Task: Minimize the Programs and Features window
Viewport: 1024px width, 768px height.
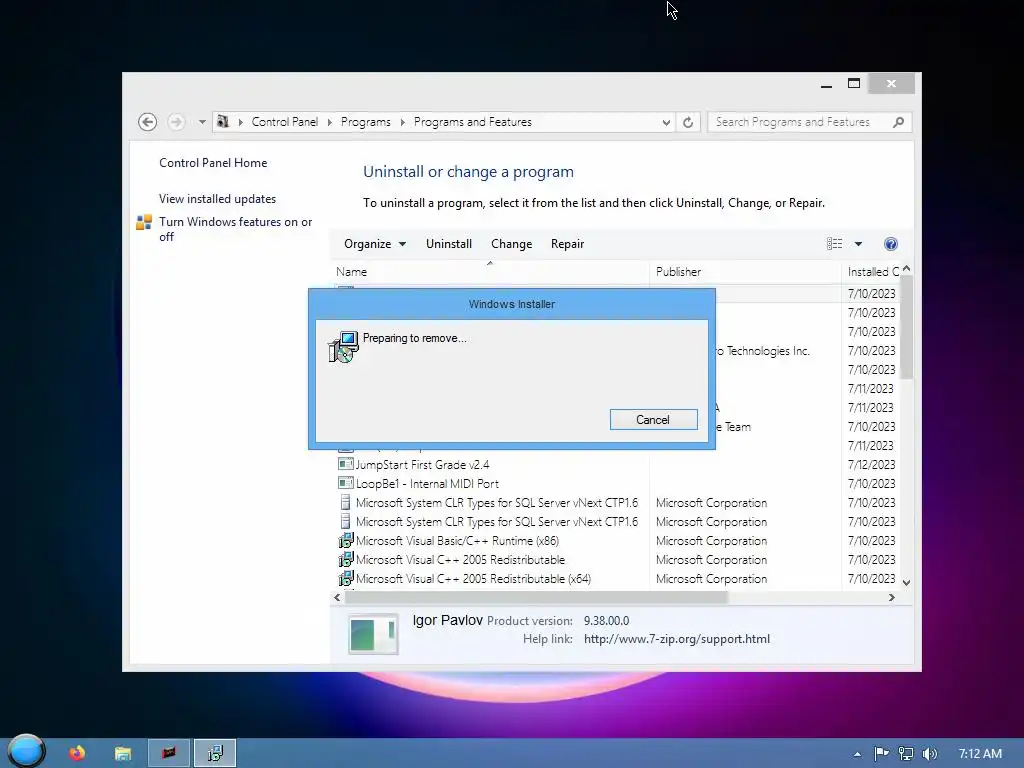Action: coord(826,84)
